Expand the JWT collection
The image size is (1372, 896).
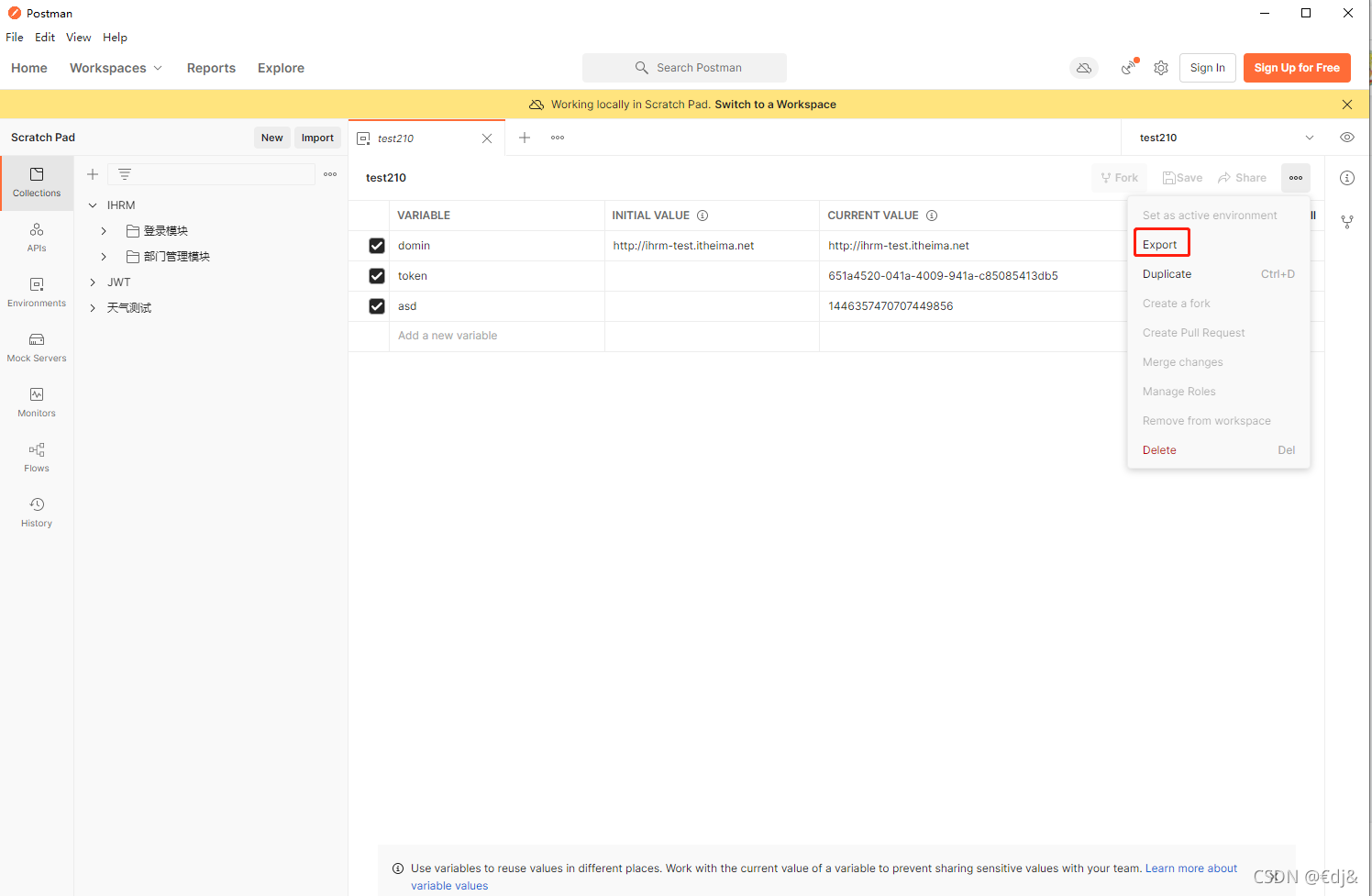click(x=93, y=282)
